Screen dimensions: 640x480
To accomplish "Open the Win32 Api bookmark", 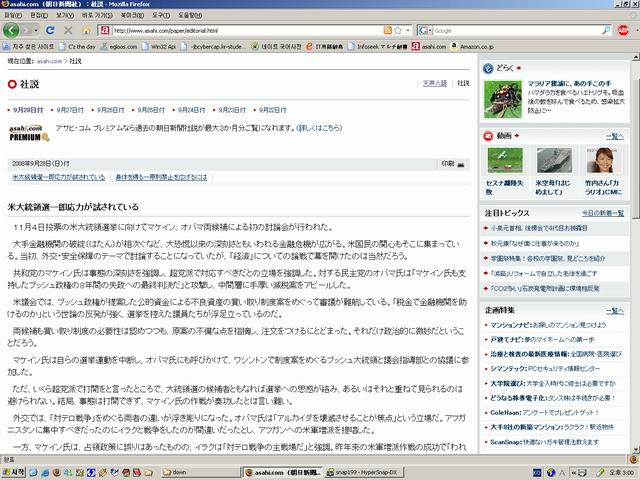I will click(159, 47).
